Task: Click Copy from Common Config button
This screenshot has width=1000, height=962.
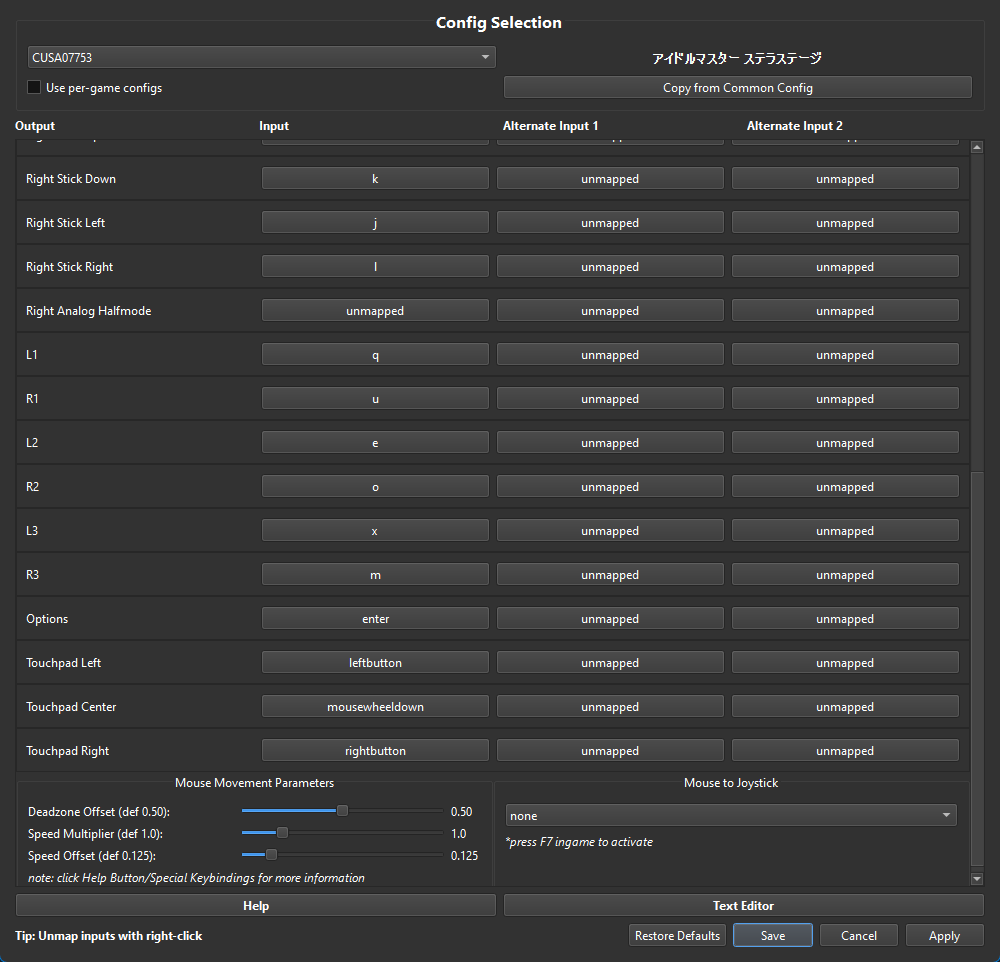Action: (737, 87)
